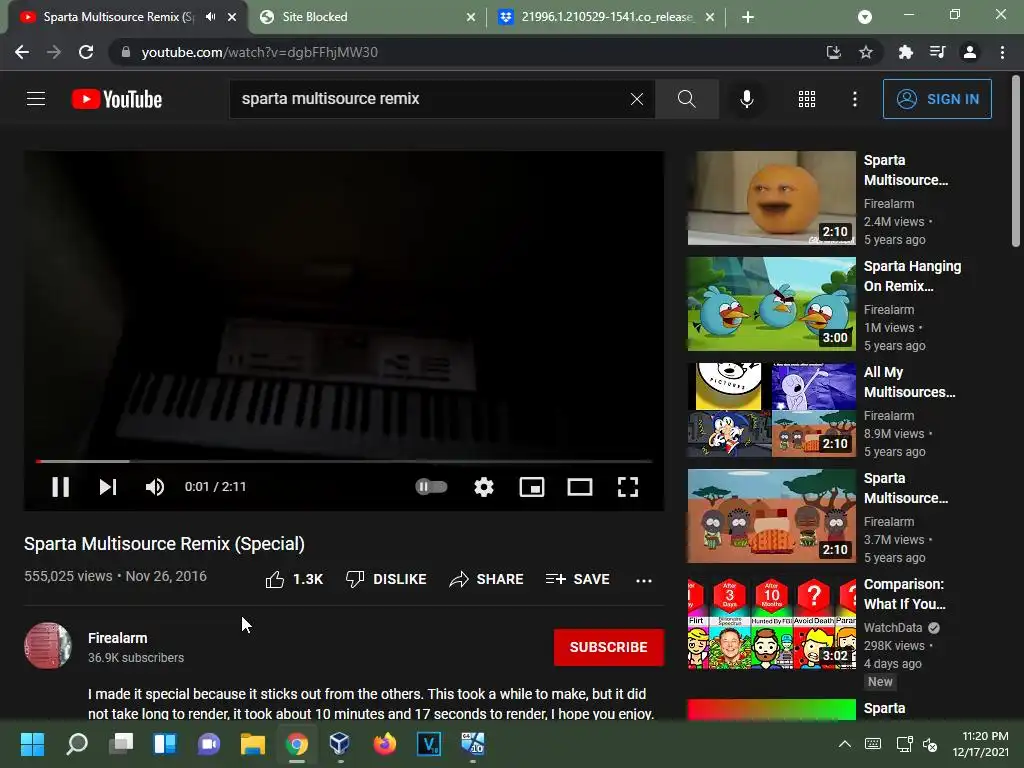Enter full screen mode
Image resolution: width=1024 pixels, height=768 pixels.
point(628,487)
